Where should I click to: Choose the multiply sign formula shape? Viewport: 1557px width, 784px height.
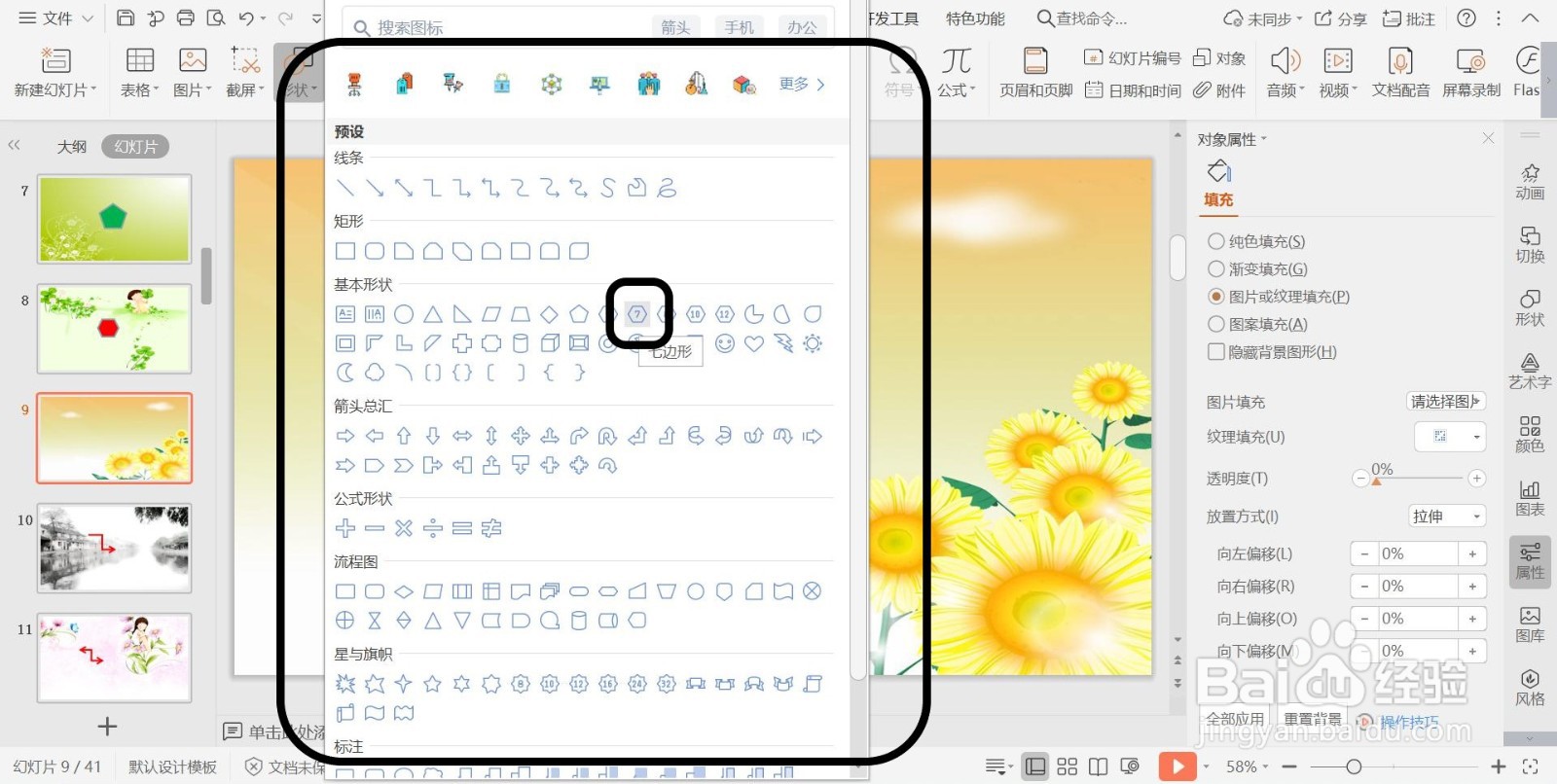(x=404, y=528)
